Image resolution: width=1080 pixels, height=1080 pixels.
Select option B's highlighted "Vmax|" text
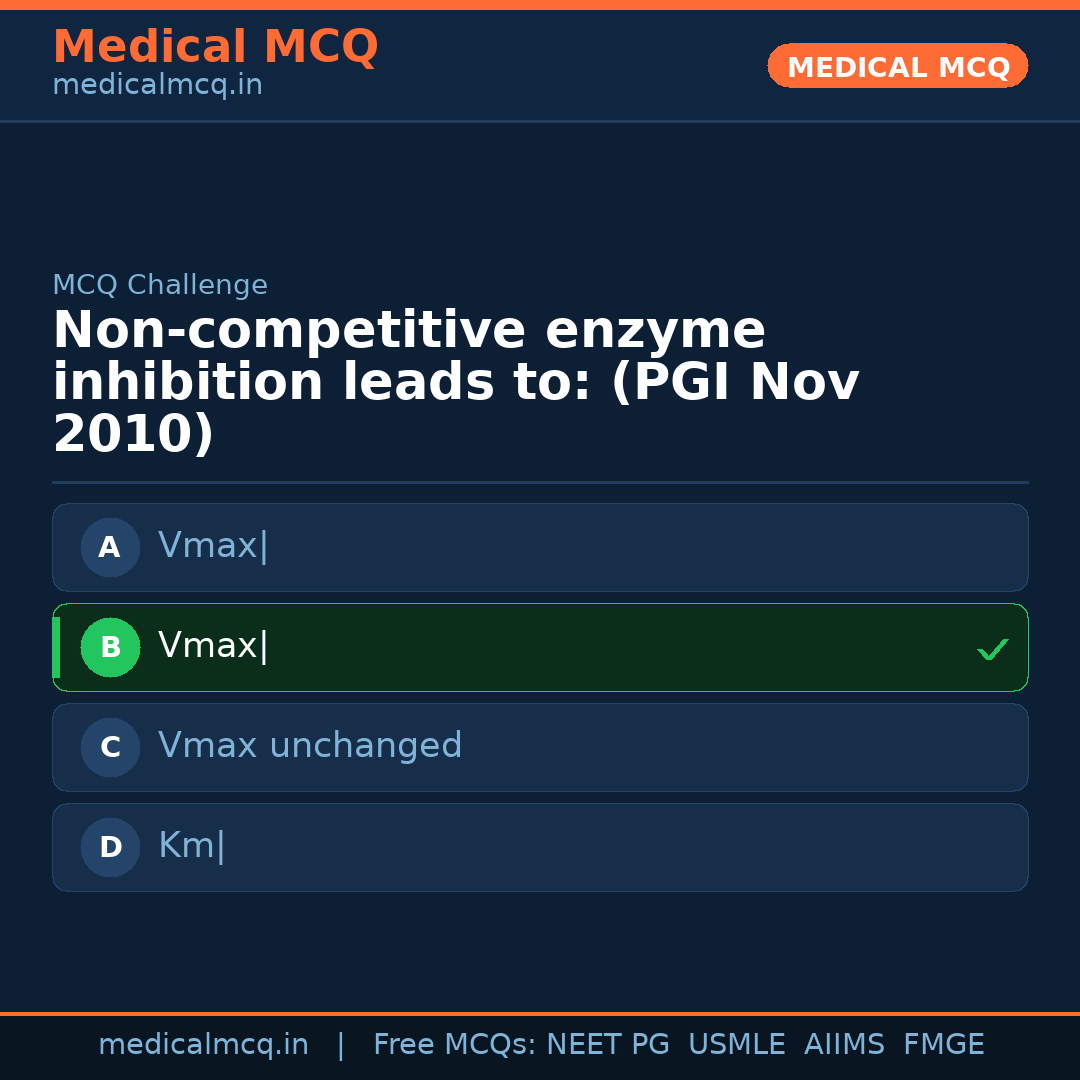point(213,646)
